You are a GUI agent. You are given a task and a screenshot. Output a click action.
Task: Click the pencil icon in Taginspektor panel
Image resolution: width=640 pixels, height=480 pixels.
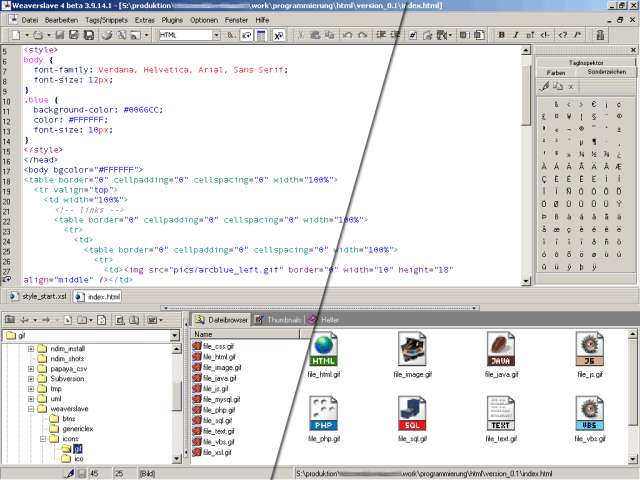(544, 87)
